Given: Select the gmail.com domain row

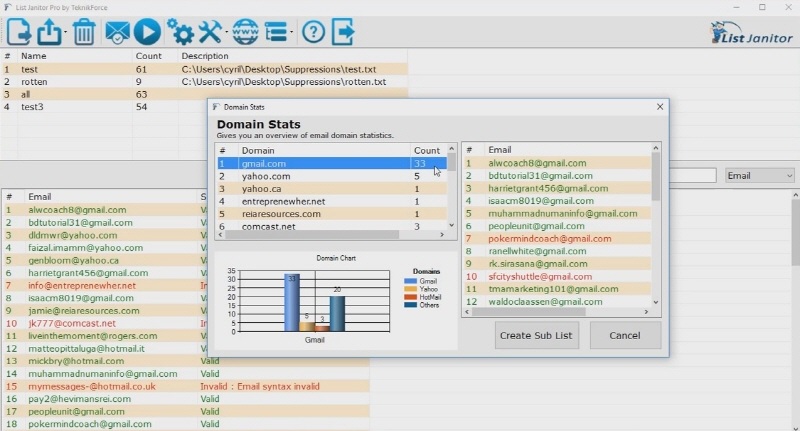Looking at the screenshot, I should click(x=332, y=164).
